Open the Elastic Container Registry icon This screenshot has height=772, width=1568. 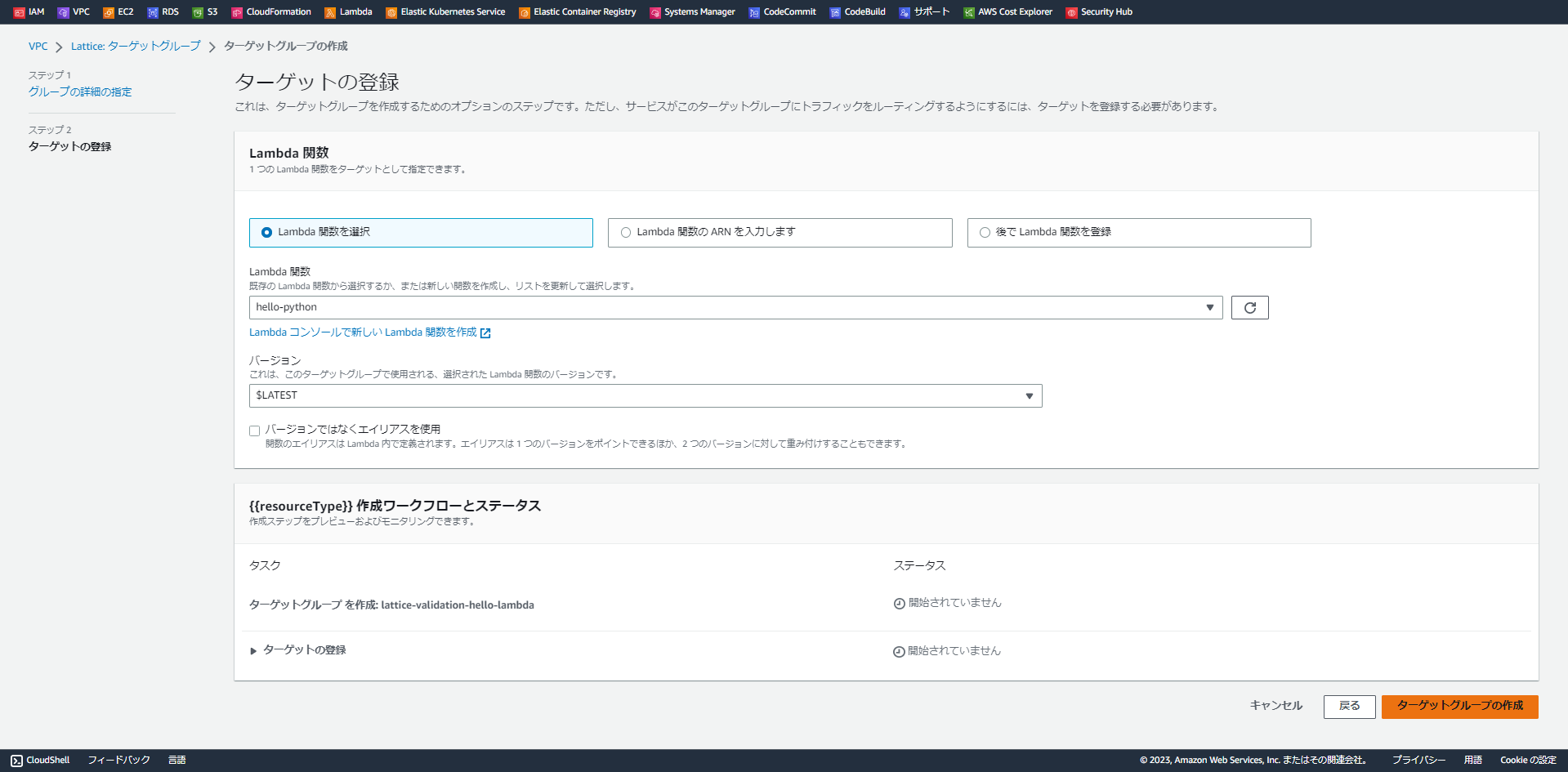click(525, 12)
